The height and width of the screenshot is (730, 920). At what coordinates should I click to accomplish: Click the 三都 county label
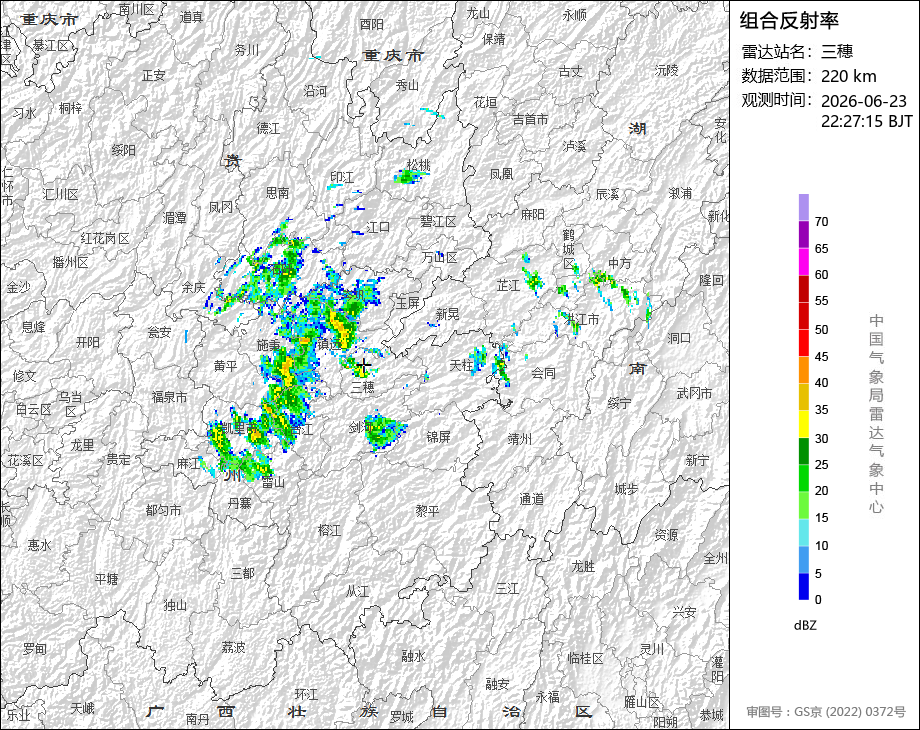click(242, 573)
